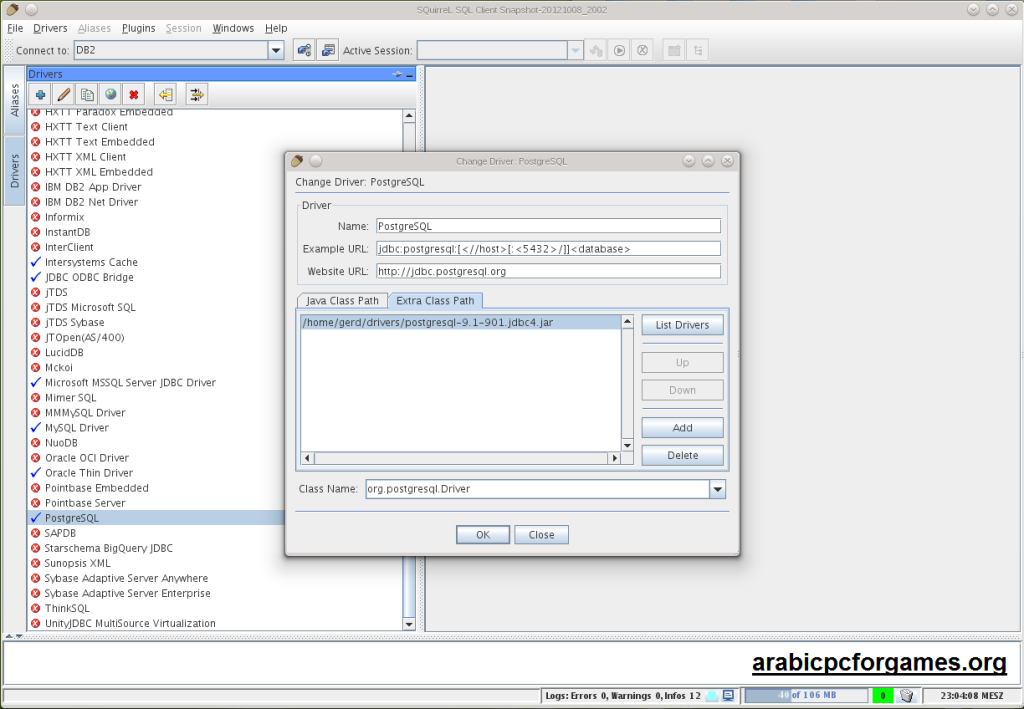The image size is (1024, 709).
Task: Click the Website URL input field
Action: click(548, 271)
